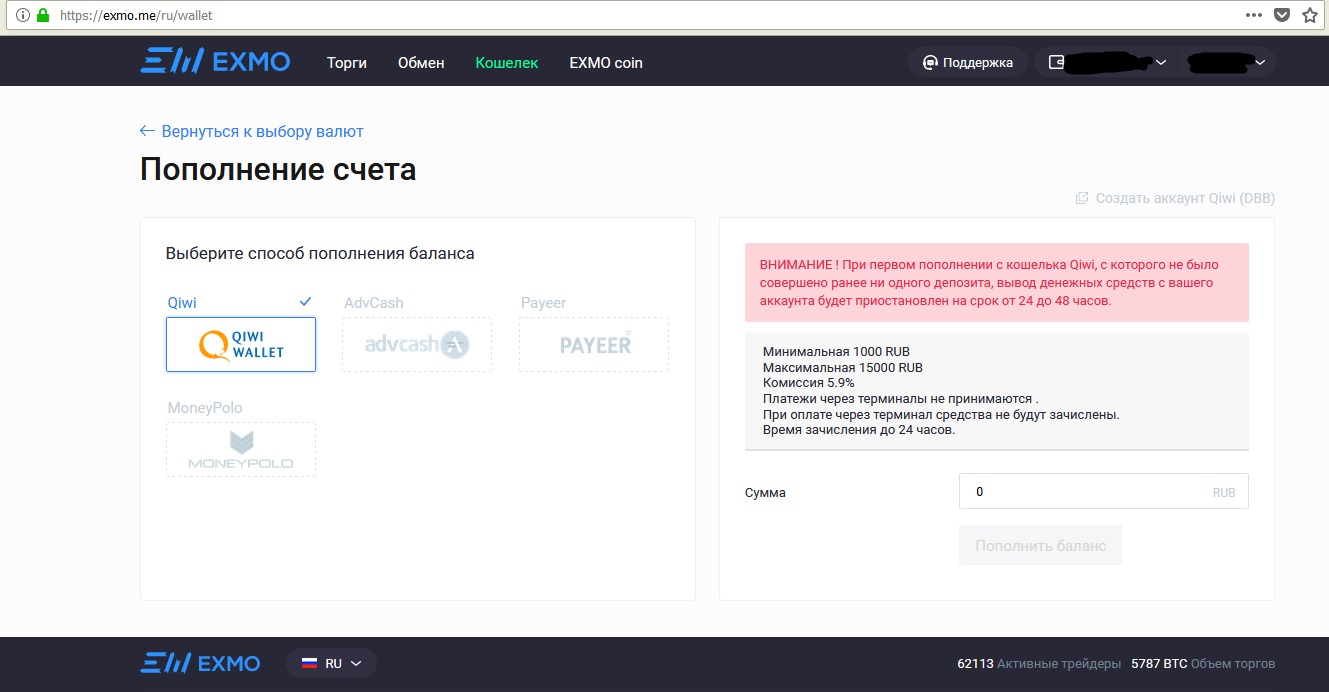The image size is (1329, 692).
Task: Select the Payeer logo tile
Action: click(x=594, y=344)
